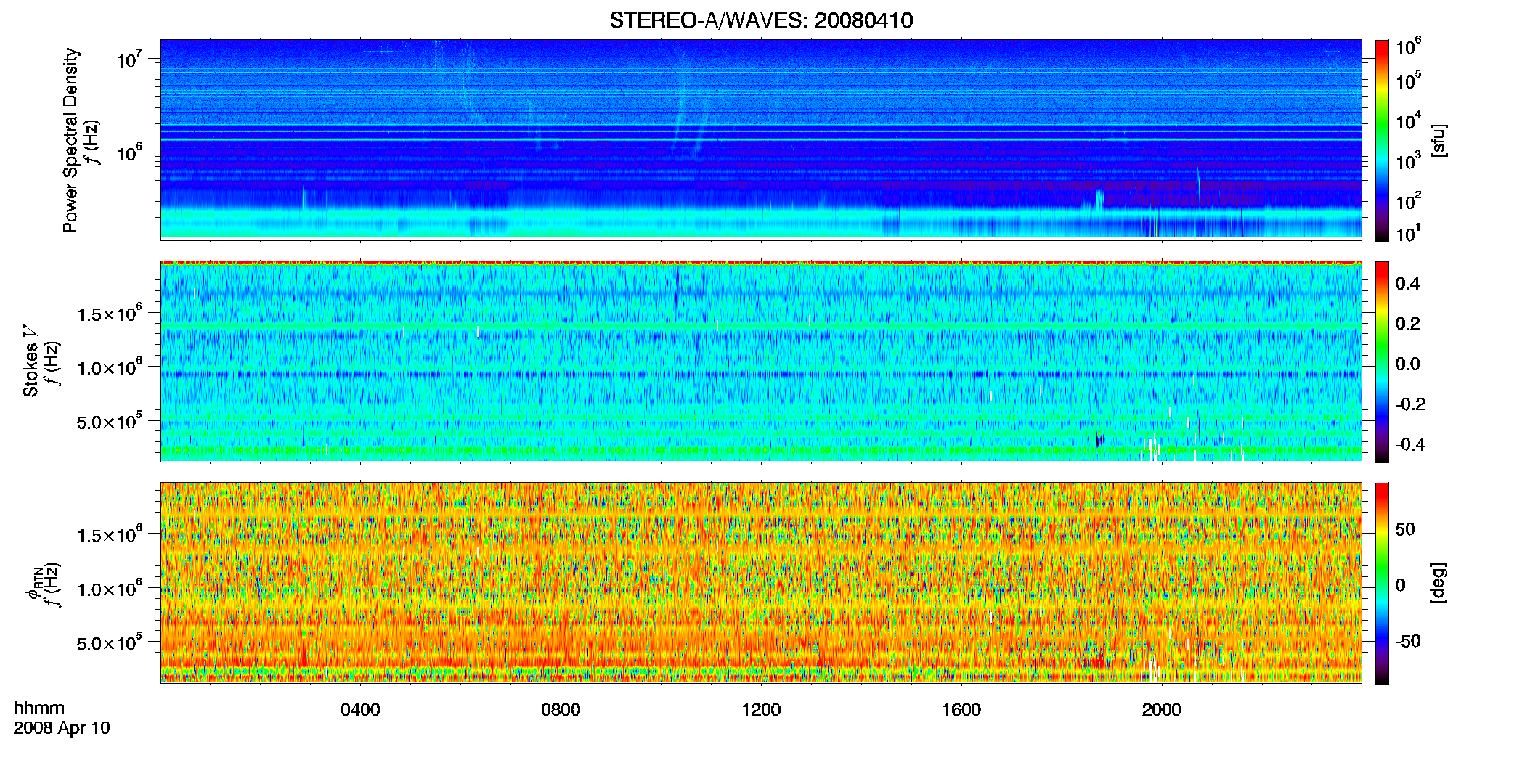
Task: Click the Stokes V spectrogram panel
Action: (761, 362)
